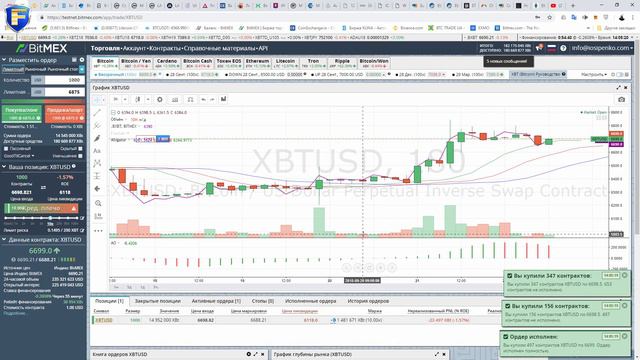Screen dimensions: 640x360
Task: Switch to the Стопы [0] tab
Action: coord(262,301)
